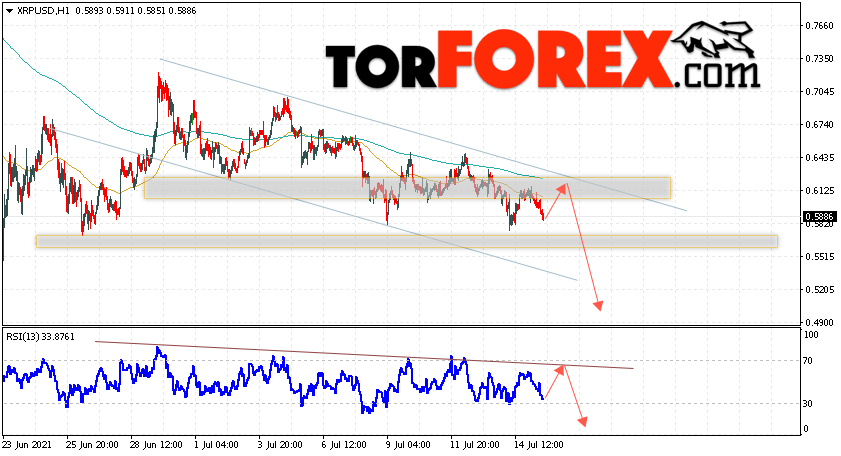Image resolution: width=841 pixels, height=456 pixels.
Task: Select the 3 Jul 20:00 time label
Action: point(281,445)
